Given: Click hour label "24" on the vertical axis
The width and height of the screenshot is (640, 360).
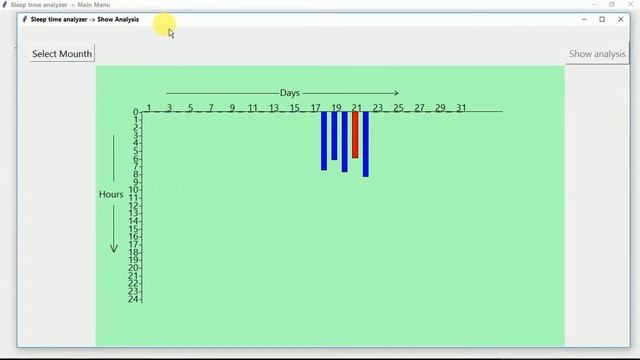Looking at the screenshot, I should 133,299.
